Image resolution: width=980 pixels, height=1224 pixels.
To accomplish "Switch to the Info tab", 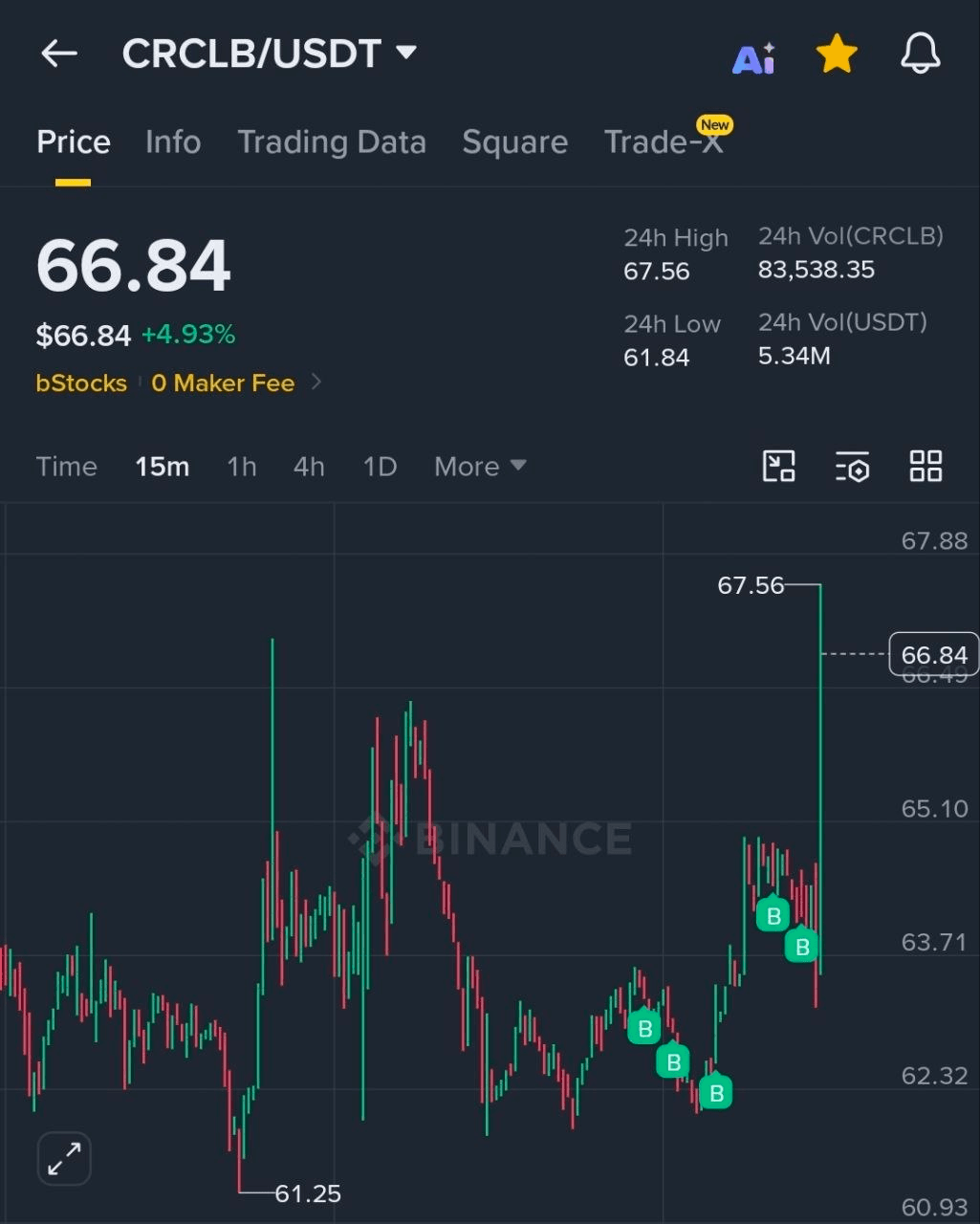I will click(173, 142).
